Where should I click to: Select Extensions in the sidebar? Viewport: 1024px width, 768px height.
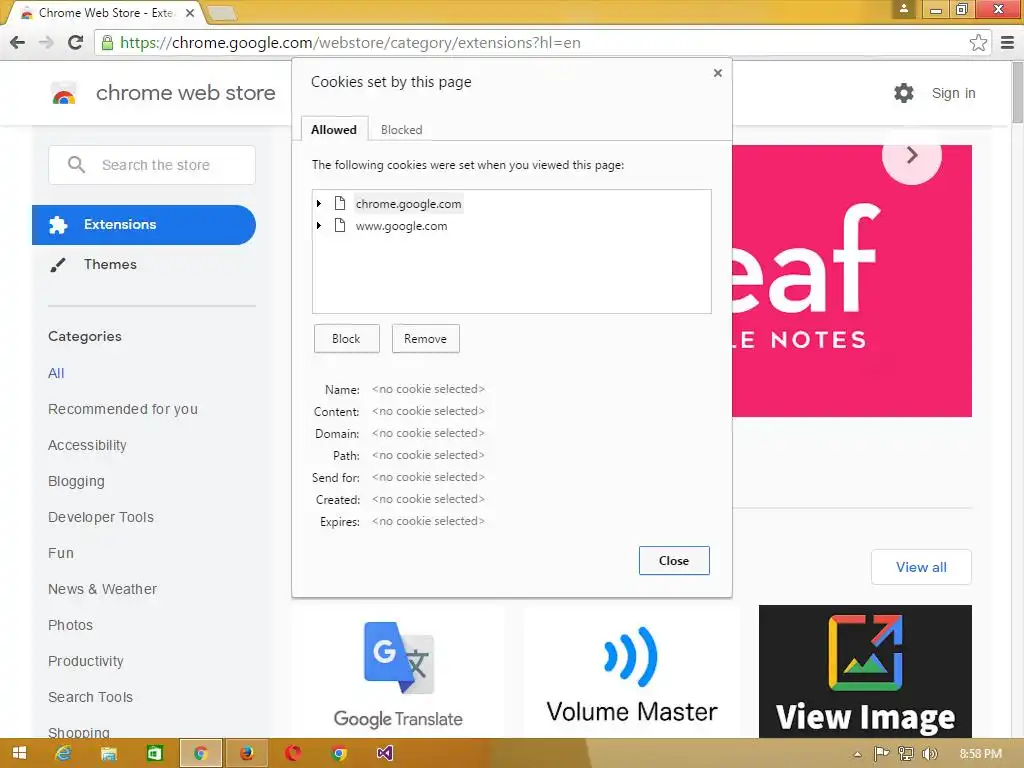point(144,225)
